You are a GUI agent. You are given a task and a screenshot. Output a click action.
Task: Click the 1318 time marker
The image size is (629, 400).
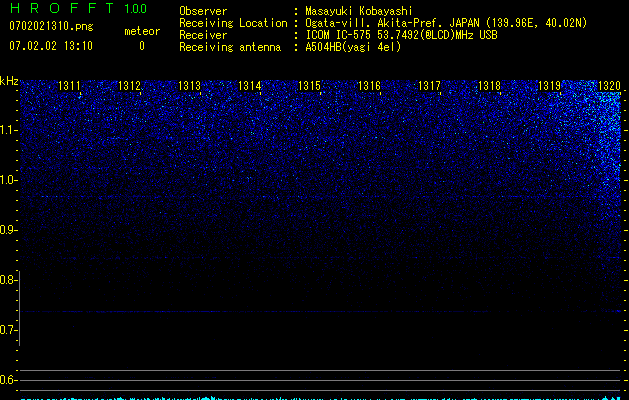click(x=489, y=86)
